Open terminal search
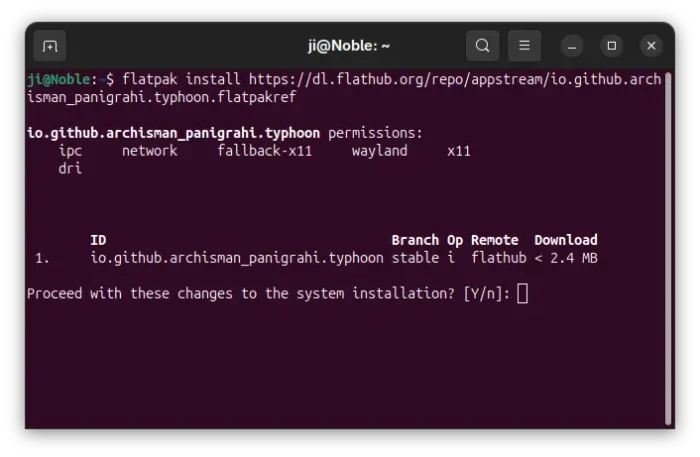The height and width of the screenshot is (457, 700). [482, 46]
